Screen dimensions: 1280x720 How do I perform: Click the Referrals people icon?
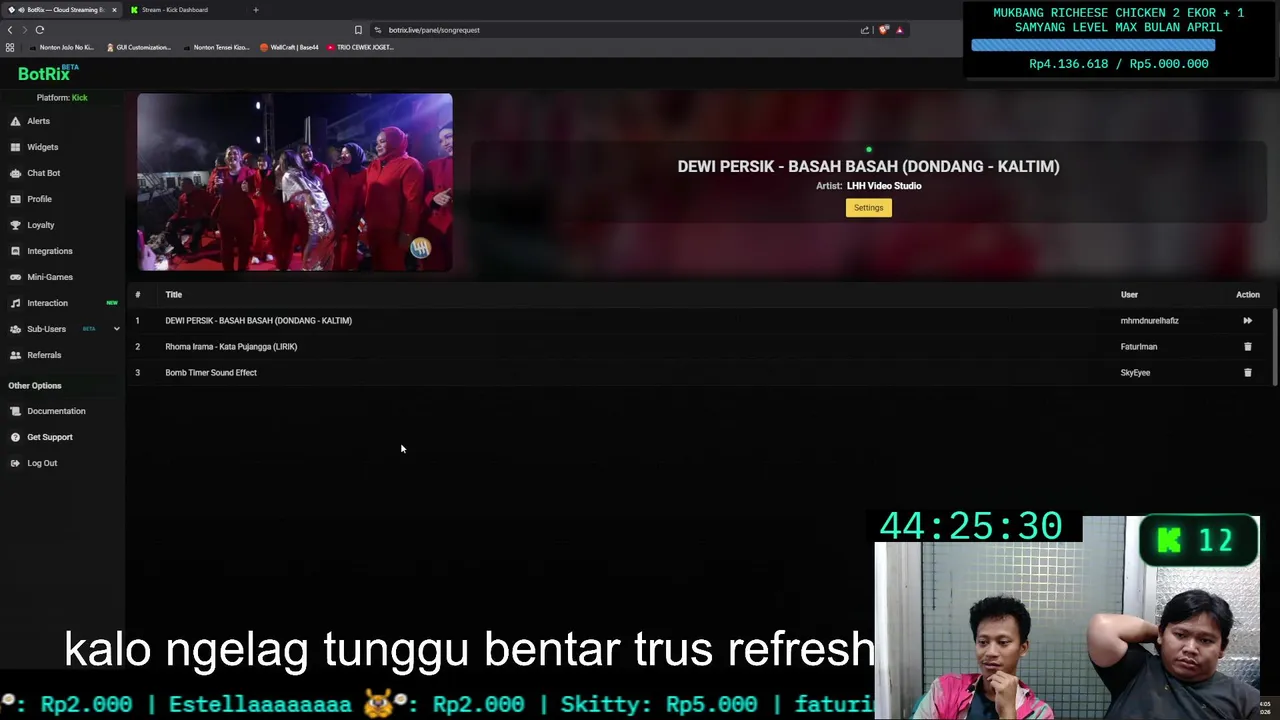(x=15, y=355)
